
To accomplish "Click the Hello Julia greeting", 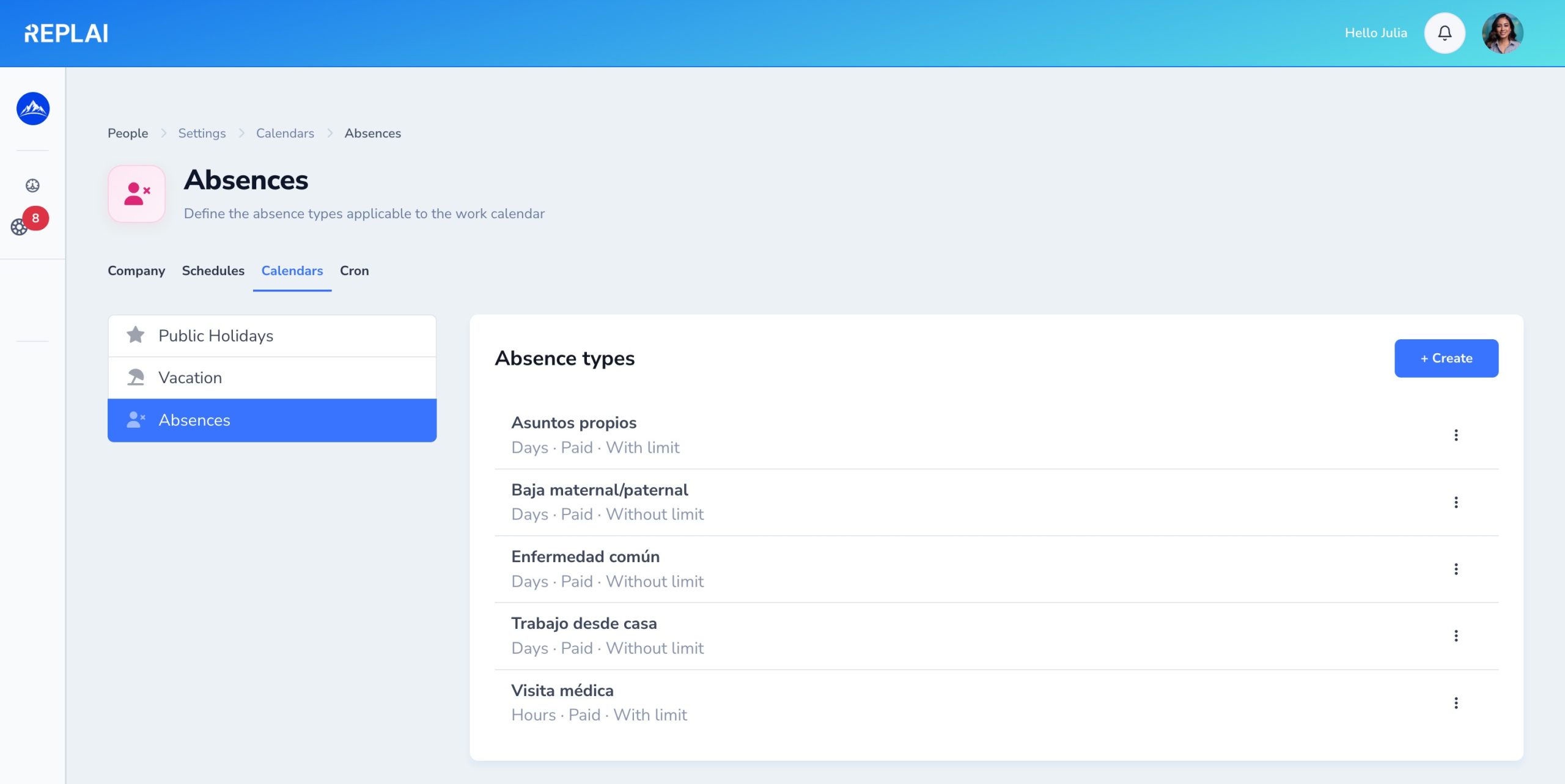I will [1375, 33].
